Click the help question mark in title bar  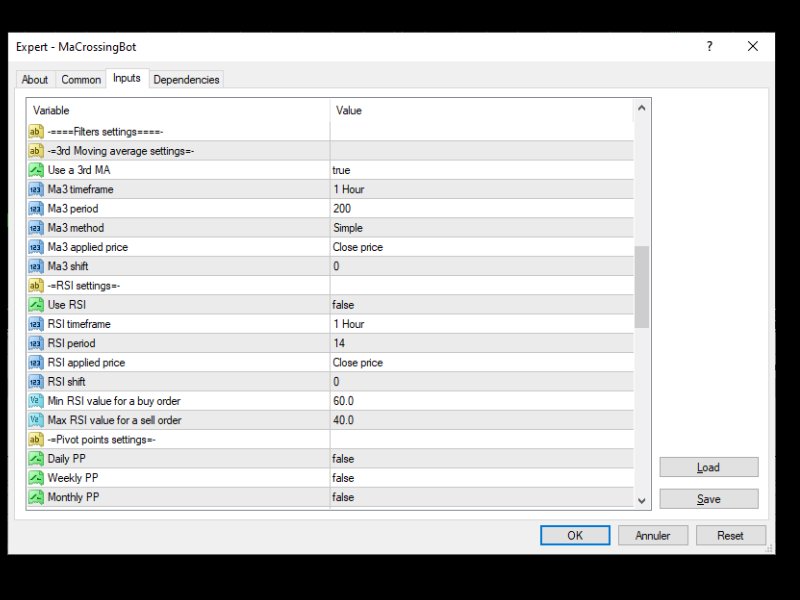(x=709, y=46)
